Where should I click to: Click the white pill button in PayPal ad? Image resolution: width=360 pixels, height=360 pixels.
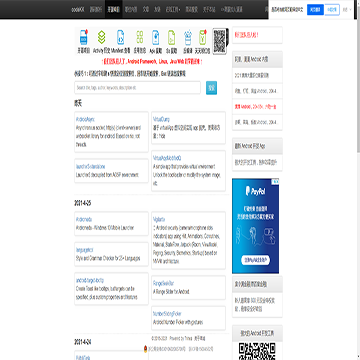[256, 260]
